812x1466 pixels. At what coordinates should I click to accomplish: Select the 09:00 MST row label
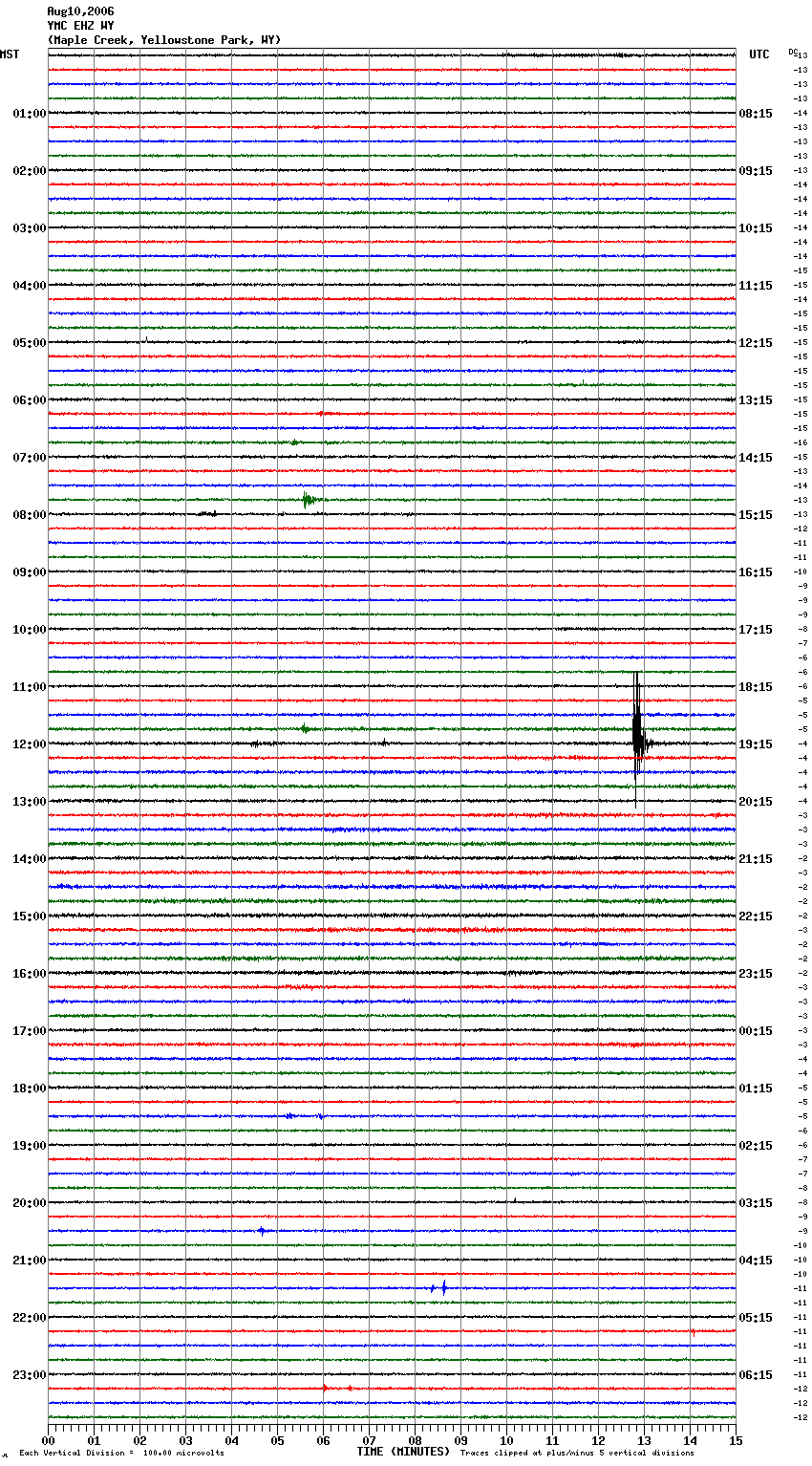coord(30,572)
